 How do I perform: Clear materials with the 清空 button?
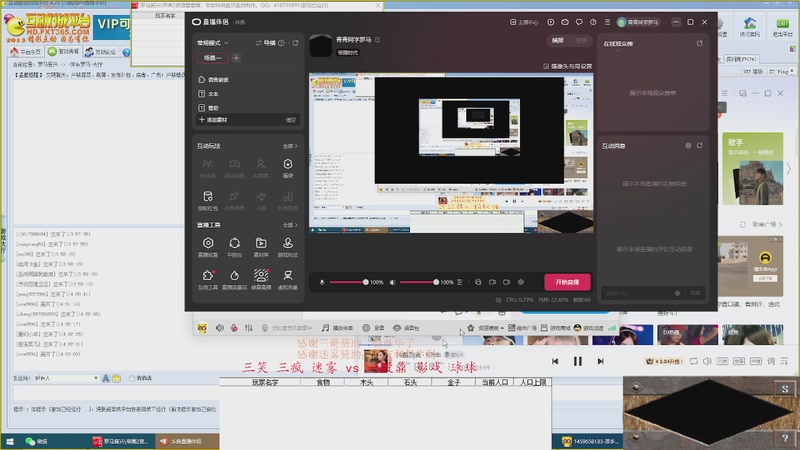[x=291, y=120]
